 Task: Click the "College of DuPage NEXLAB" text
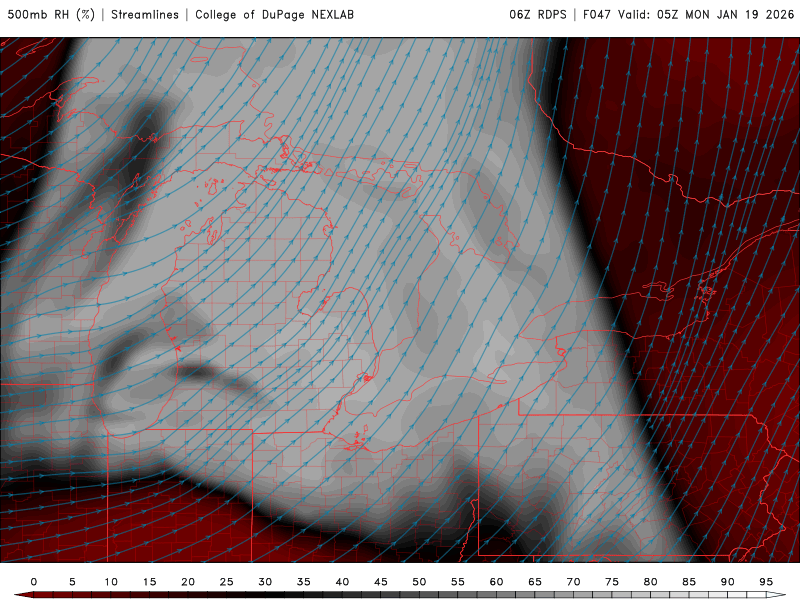point(274,14)
